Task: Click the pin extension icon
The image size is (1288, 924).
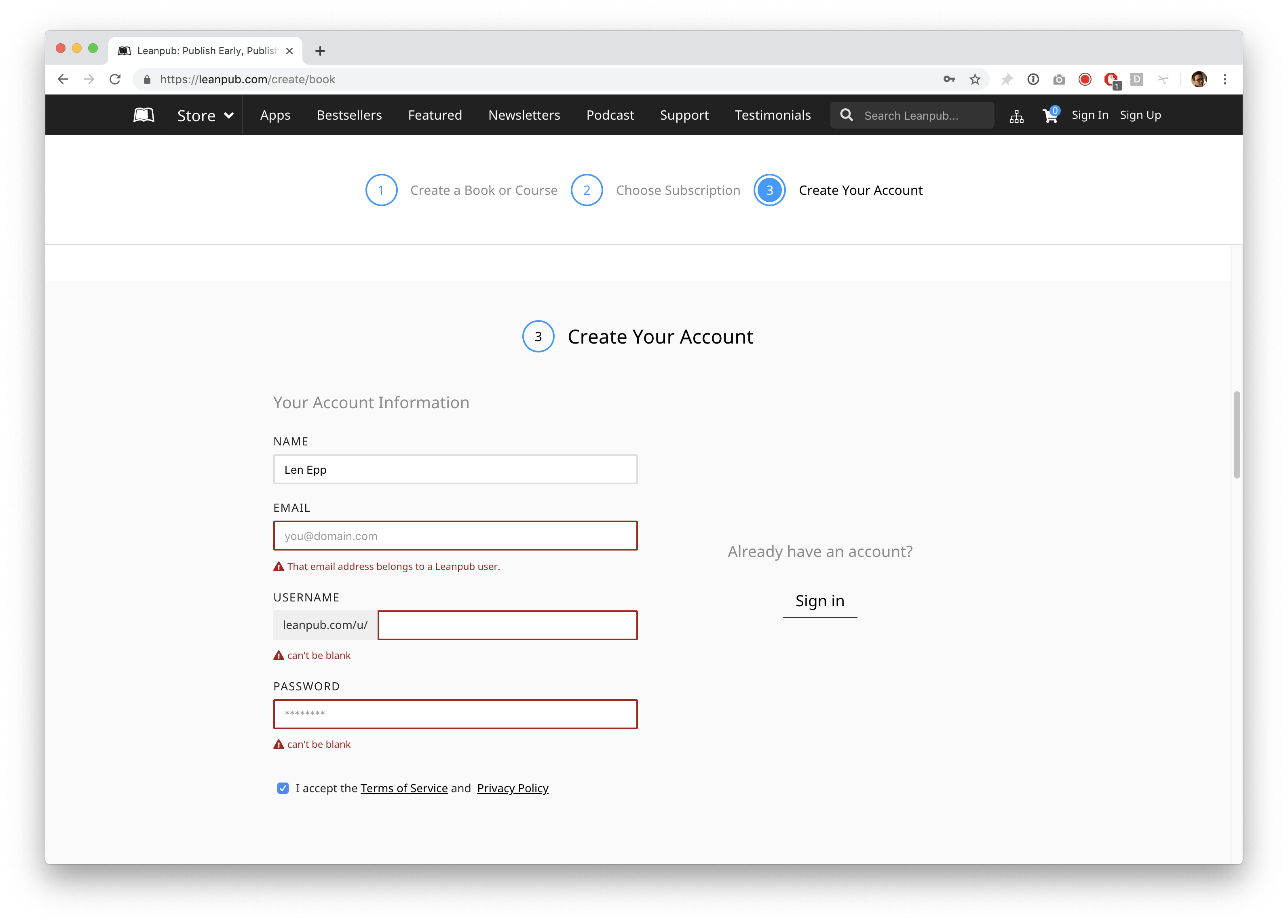Action: click(x=1007, y=79)
